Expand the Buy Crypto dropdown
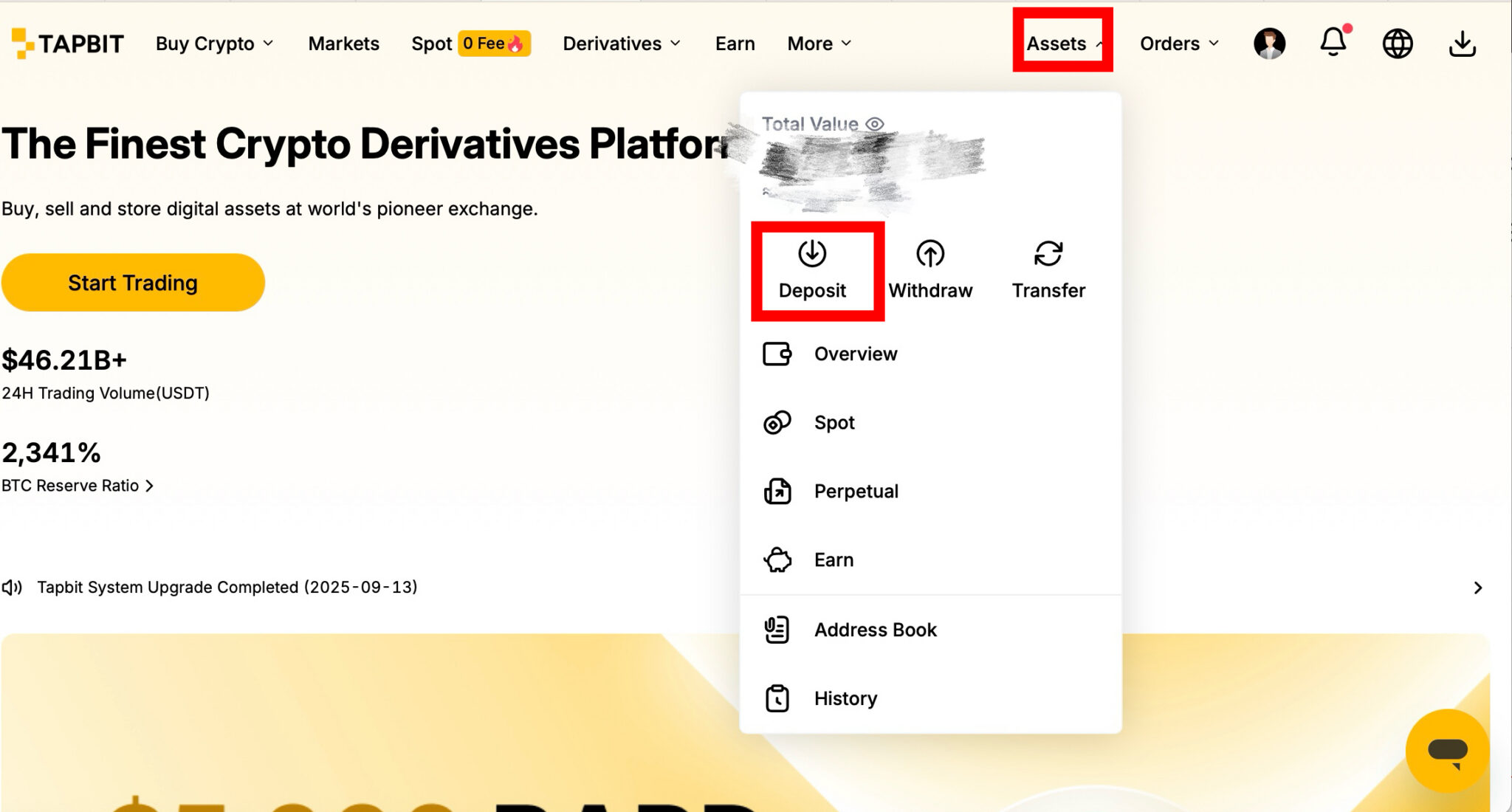 pos(214,44)
